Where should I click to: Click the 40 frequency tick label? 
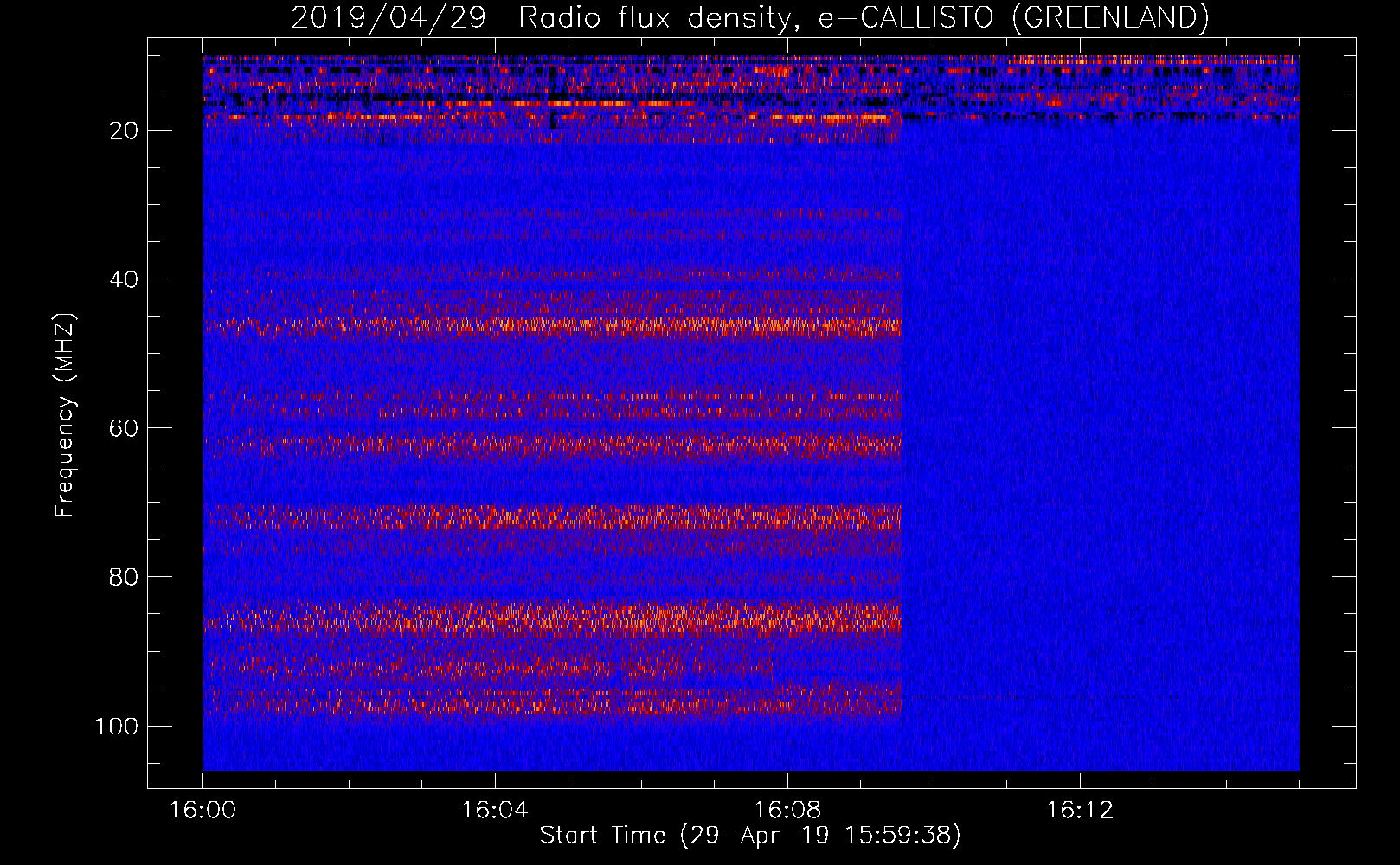[x=125, y=279]
